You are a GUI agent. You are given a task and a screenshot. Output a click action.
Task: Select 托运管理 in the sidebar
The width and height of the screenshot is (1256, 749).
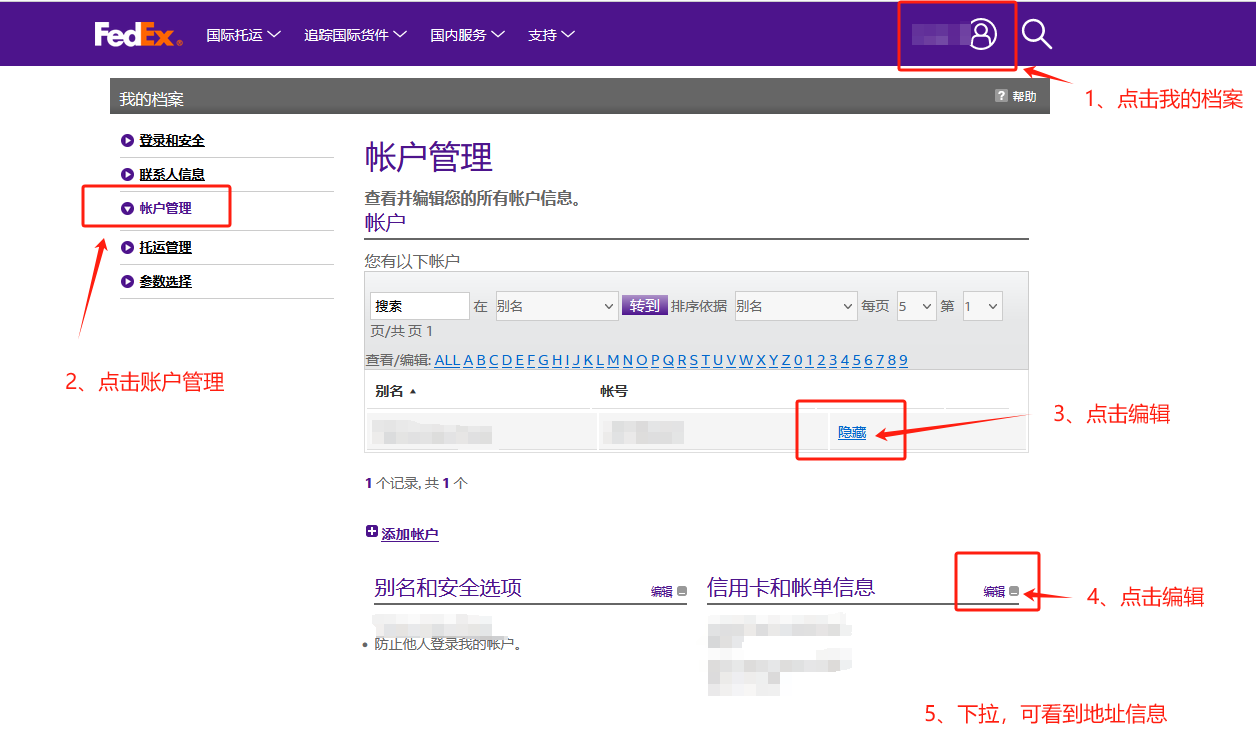pyautogui.click(x=165, y=248)
